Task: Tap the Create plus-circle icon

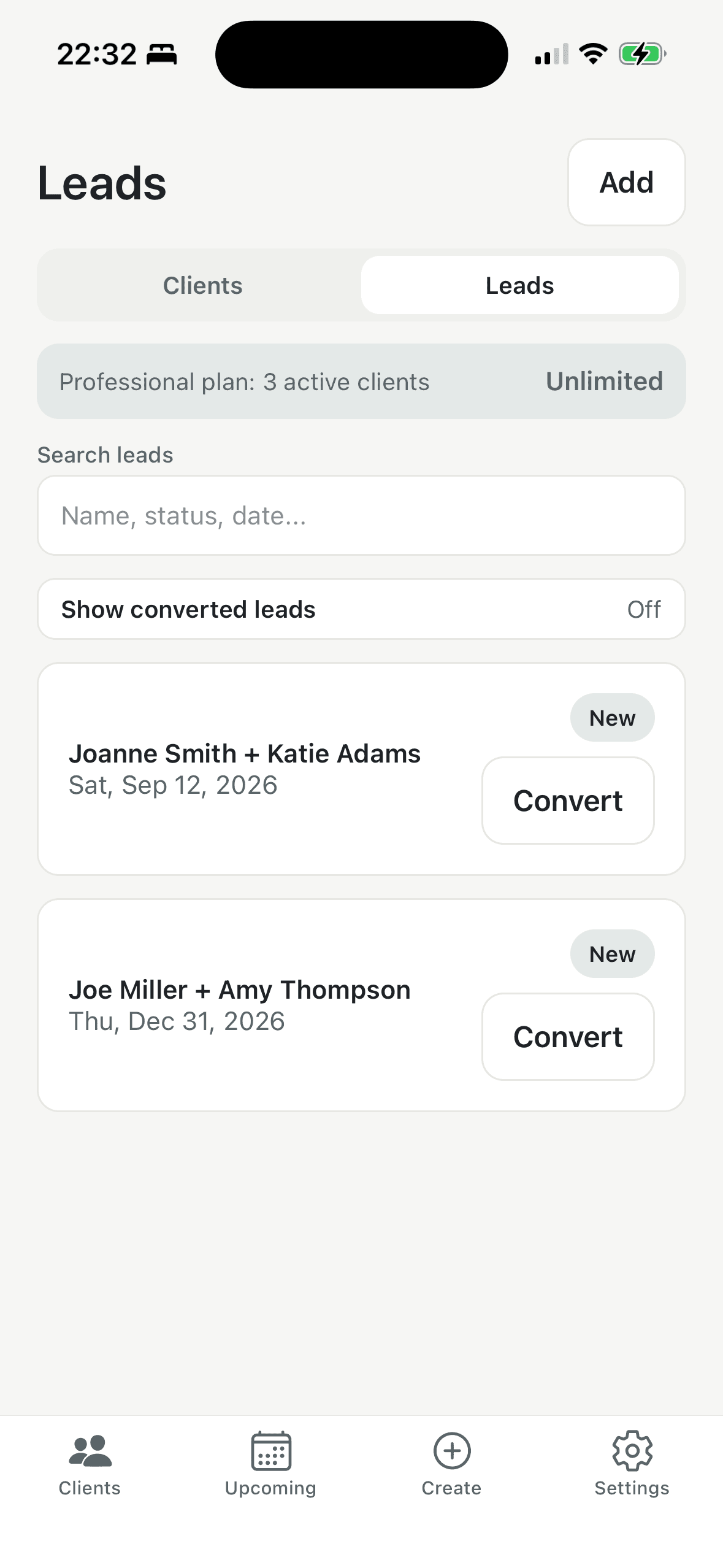Action: (x=451, y=1451)
